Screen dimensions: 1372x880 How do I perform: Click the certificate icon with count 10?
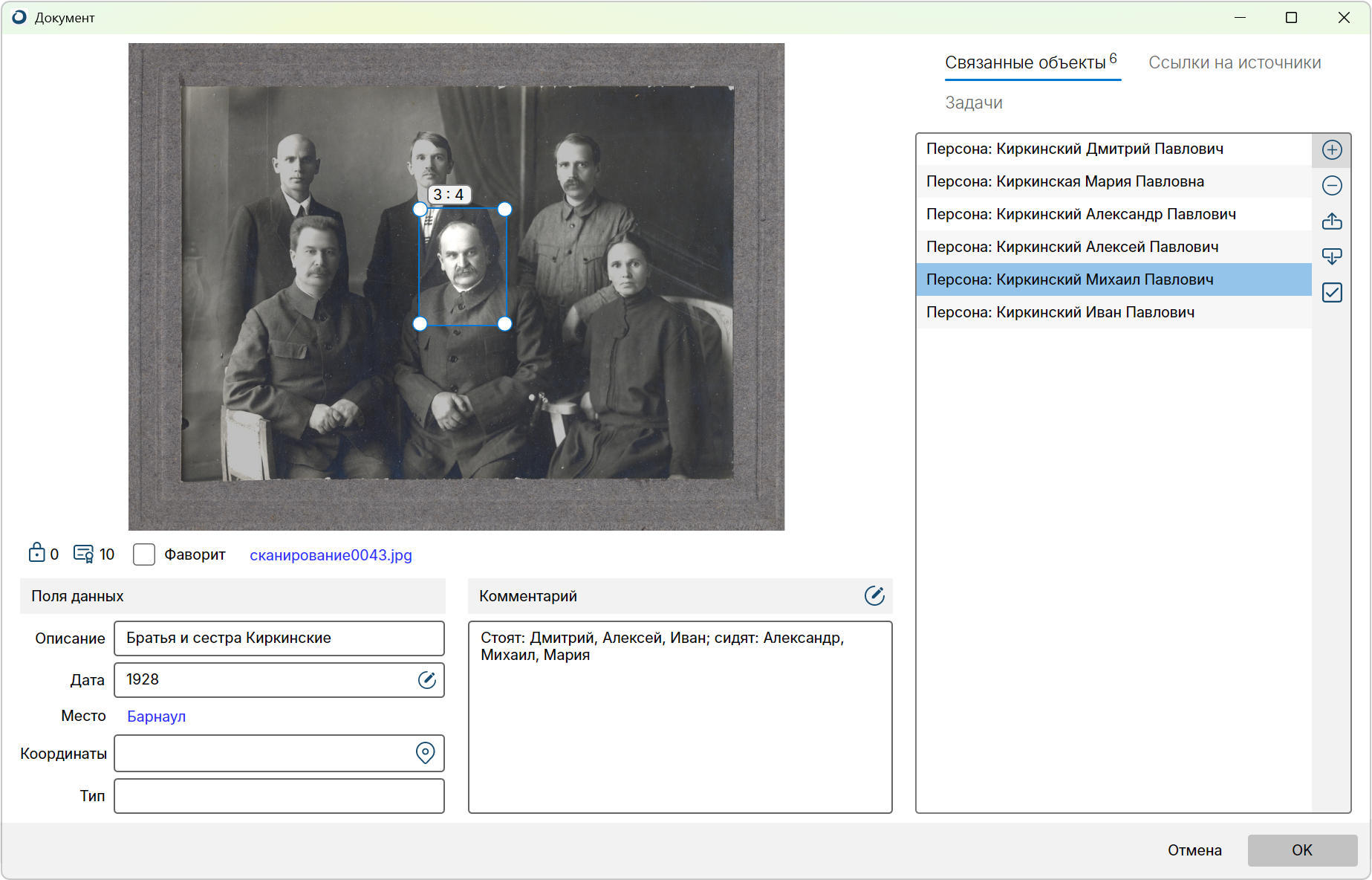coord(83,554)
